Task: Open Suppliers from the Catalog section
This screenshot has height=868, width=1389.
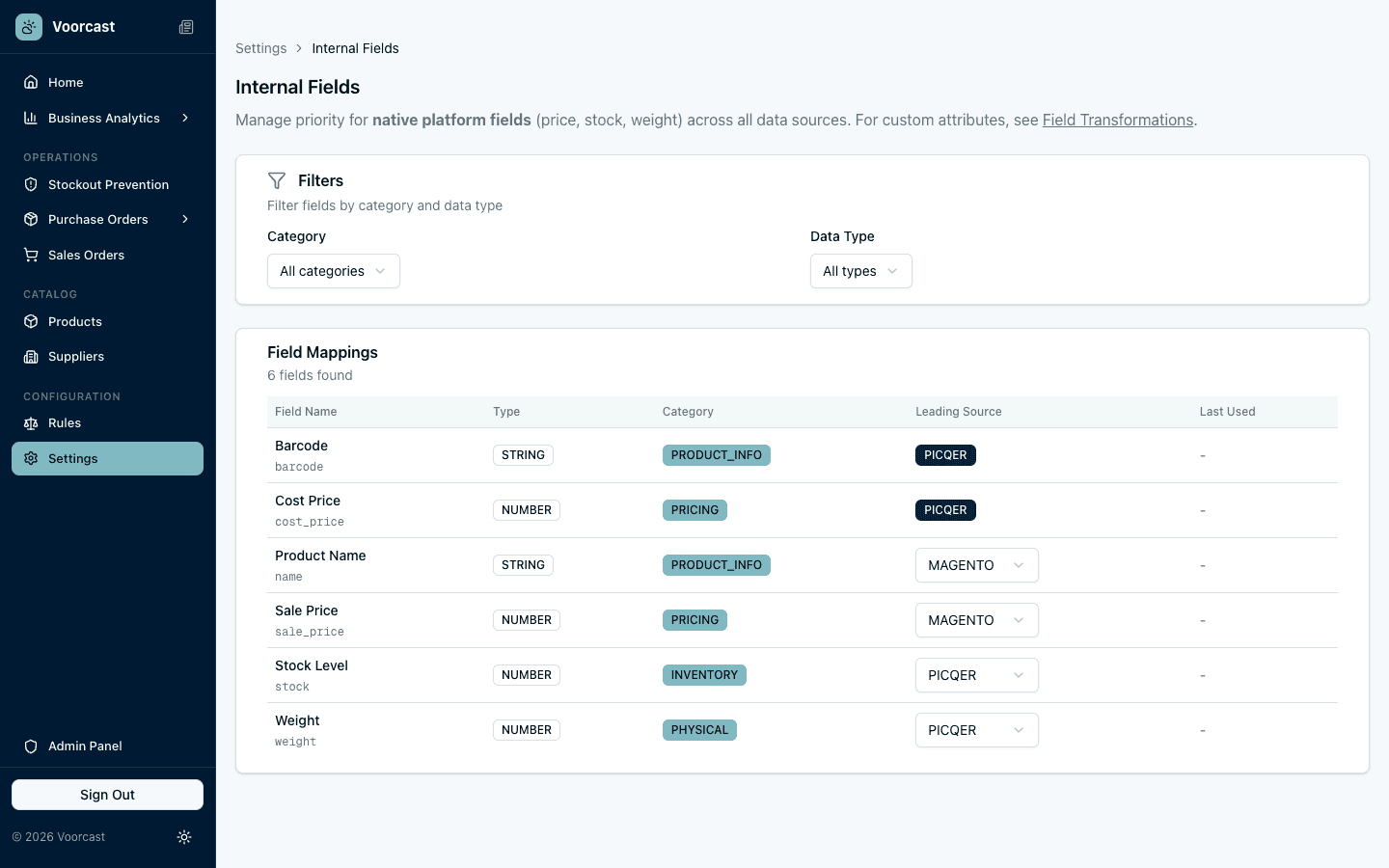Action: pos(75,356)
